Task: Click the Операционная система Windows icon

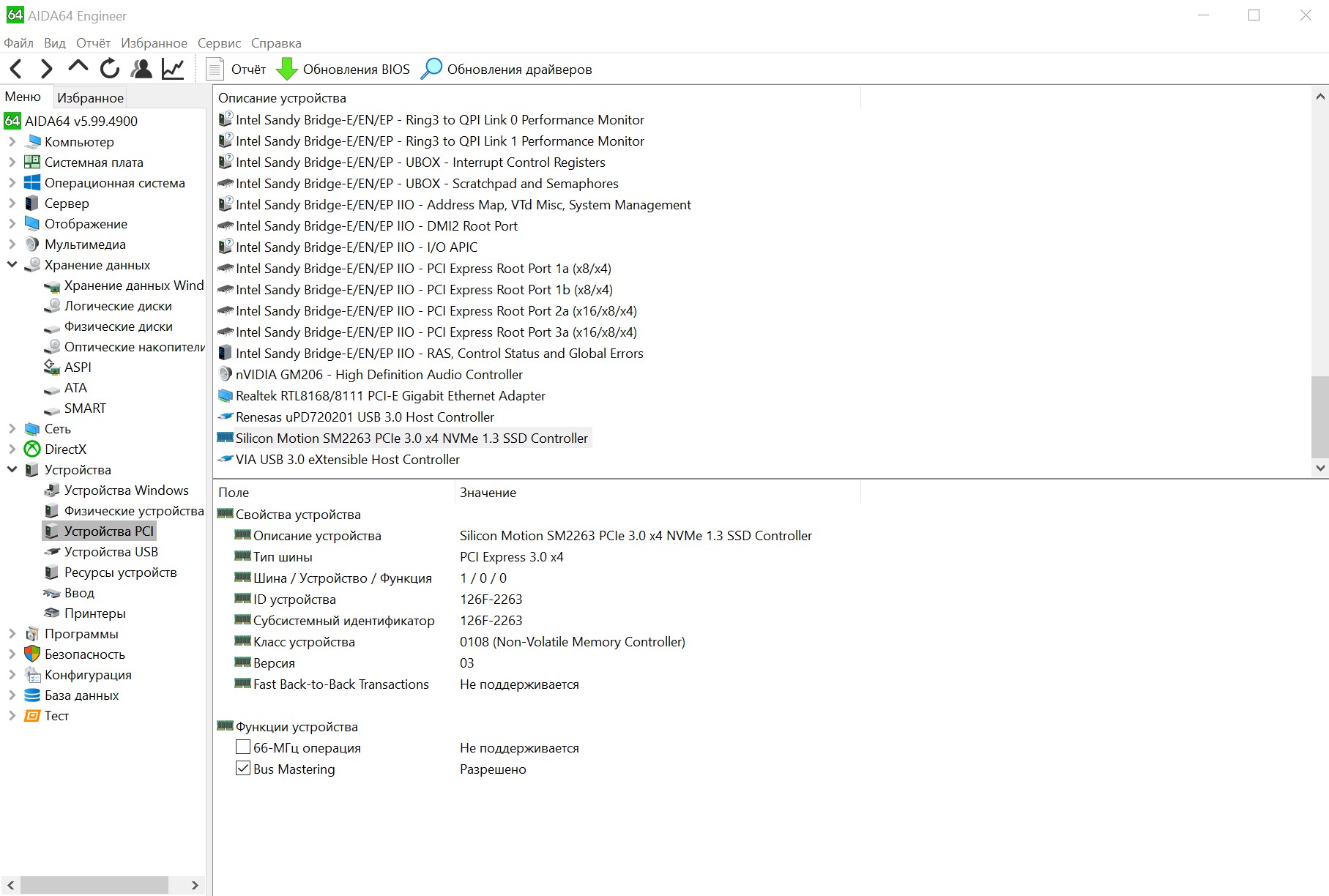Action: click(x=32, y=182)
